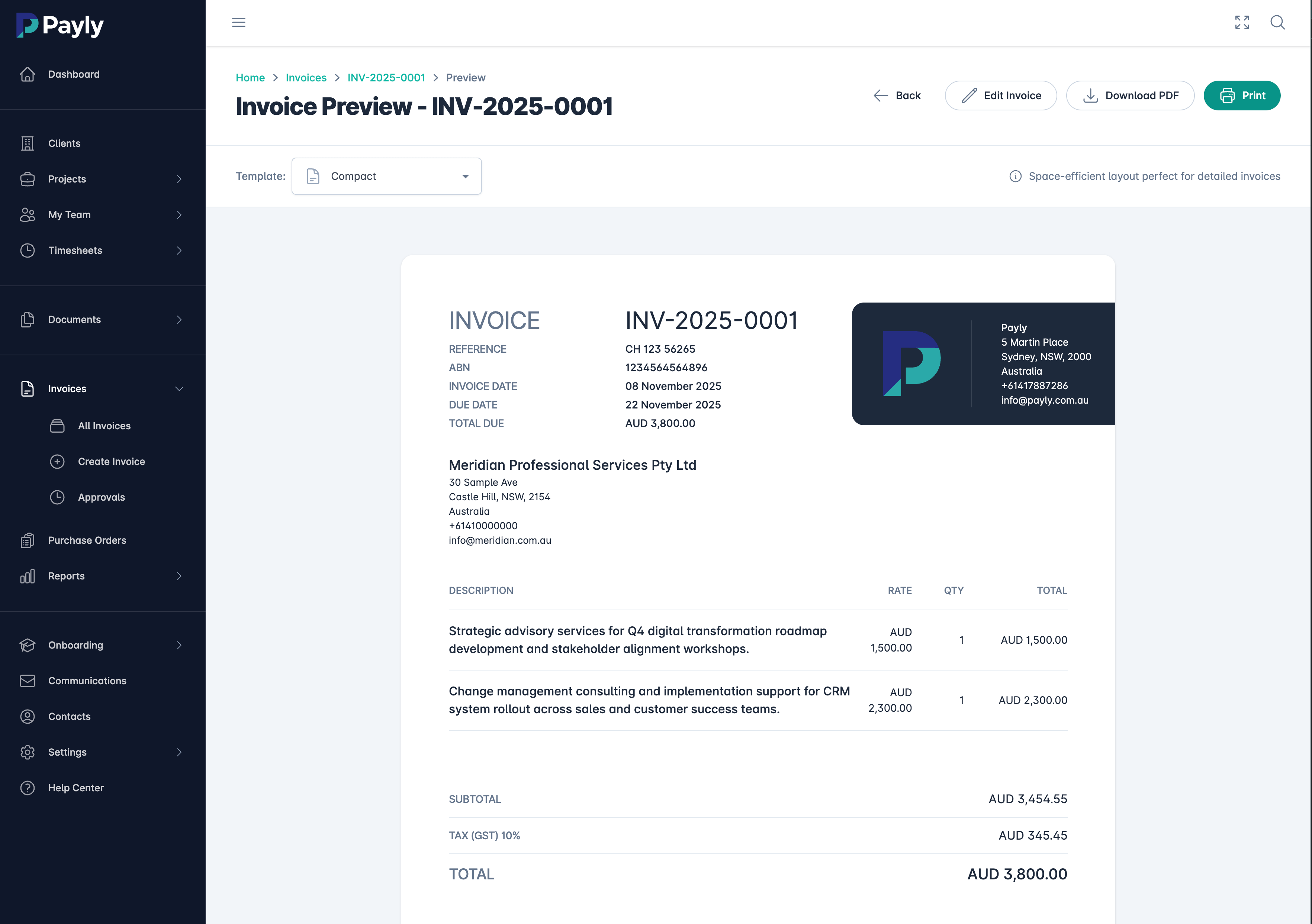Toggle fullscreen using the expand icon
1312x924 pixels.
(x=1242, y=22)
